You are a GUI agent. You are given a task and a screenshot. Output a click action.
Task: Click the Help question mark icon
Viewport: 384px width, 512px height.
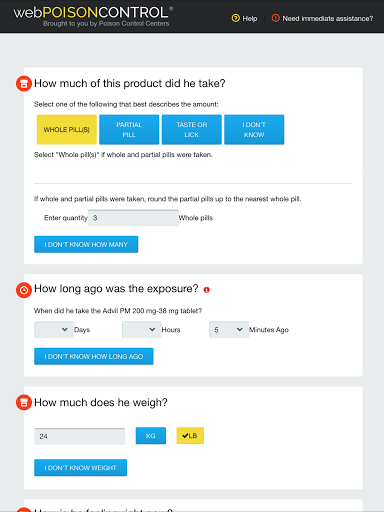tap(235, 18)
